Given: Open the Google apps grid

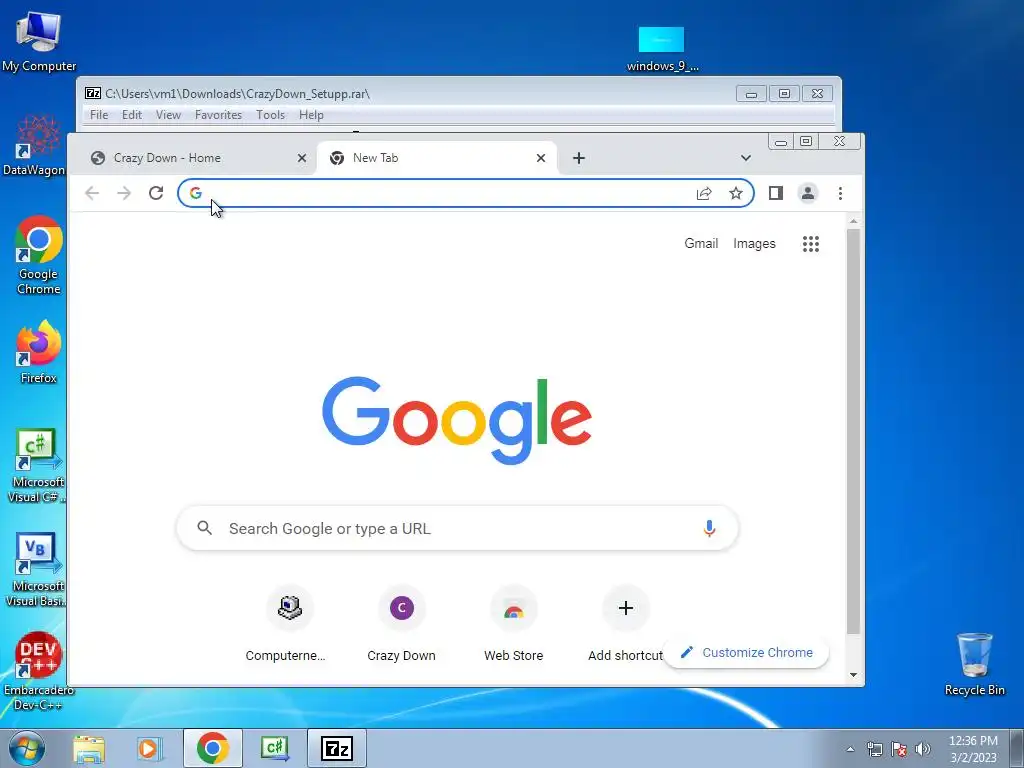Looking at the screenshot, I should [810, 244].
